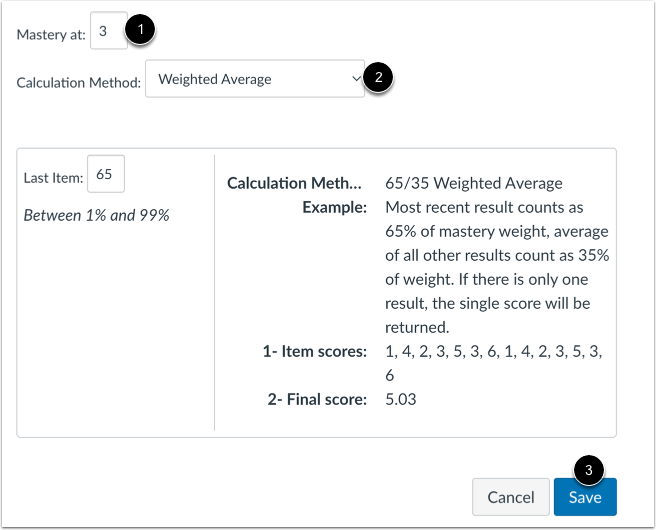Click the 'Calculation Meth...' truncated label

click(295, 183)
